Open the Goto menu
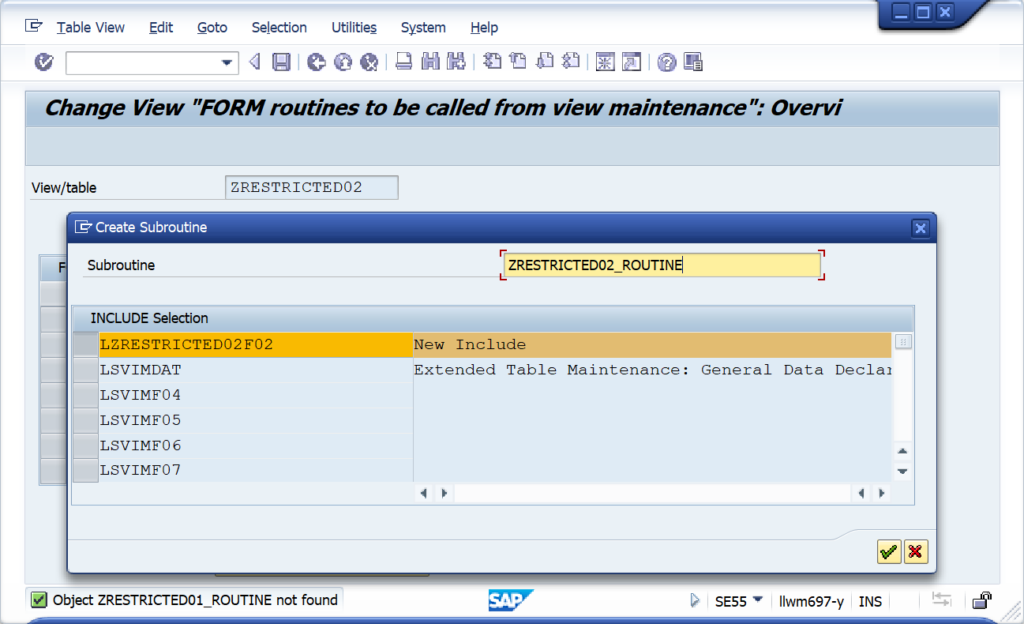This screenshot has width=1024, height=624. click(212, 28)
